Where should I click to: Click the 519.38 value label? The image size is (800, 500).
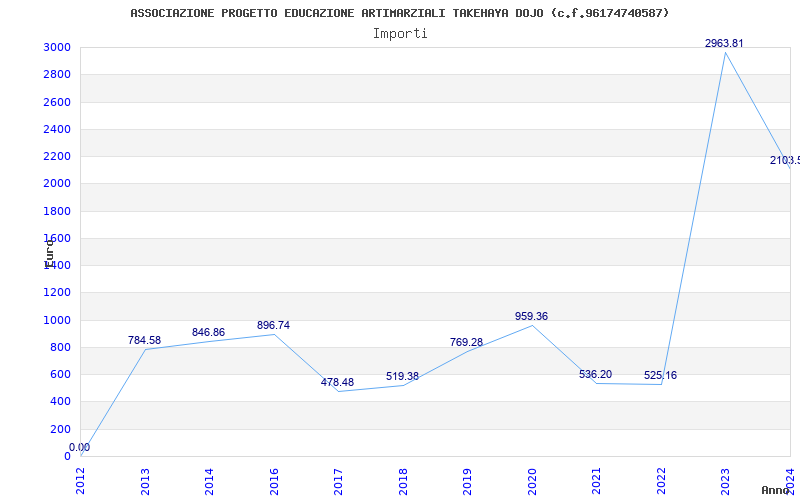(x=402, y=377)
